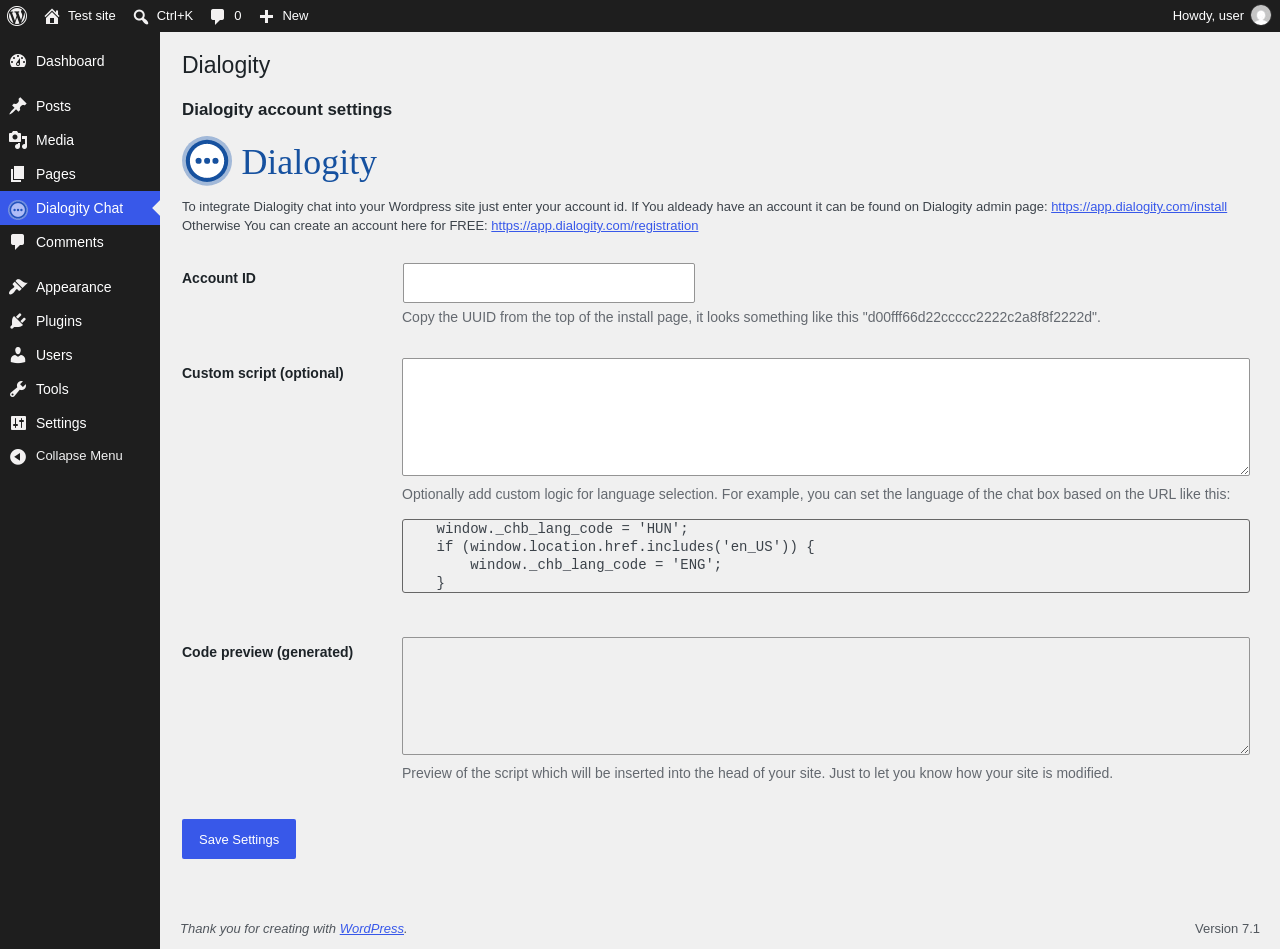This screenshot has width=1280, height=949.
Task: Click the Account ID UUID help text
Action: (x=751, y=317)
